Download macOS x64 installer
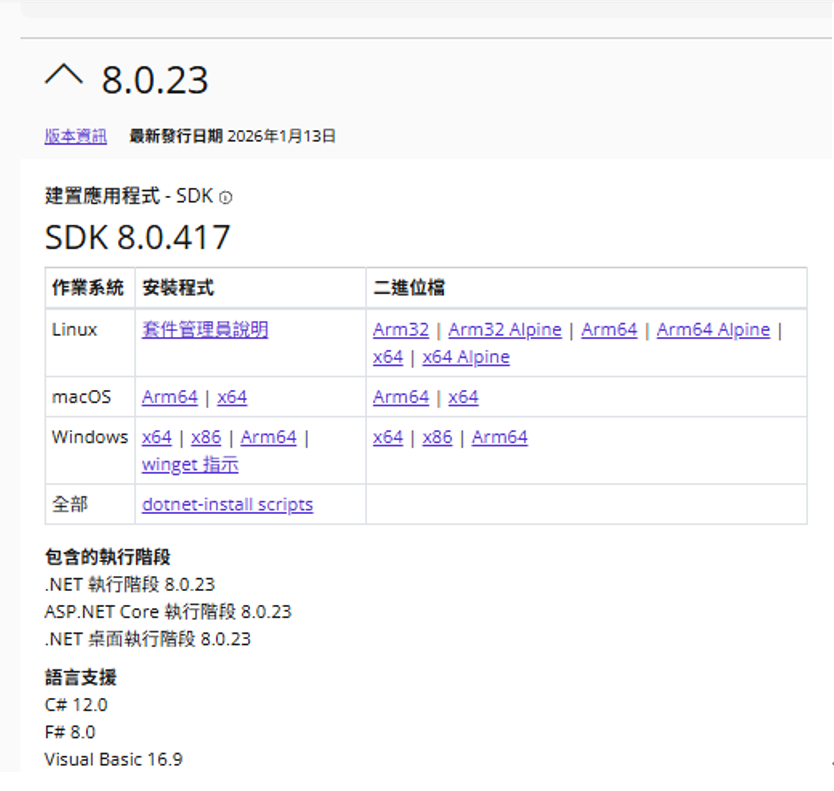This screenshot has width=834, height=791. 232,397
